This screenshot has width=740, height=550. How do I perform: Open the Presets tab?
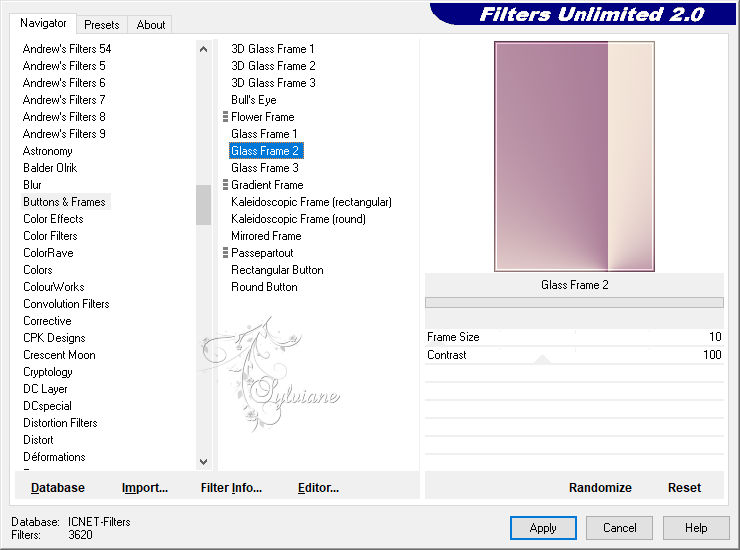click(x=101, y=25)
